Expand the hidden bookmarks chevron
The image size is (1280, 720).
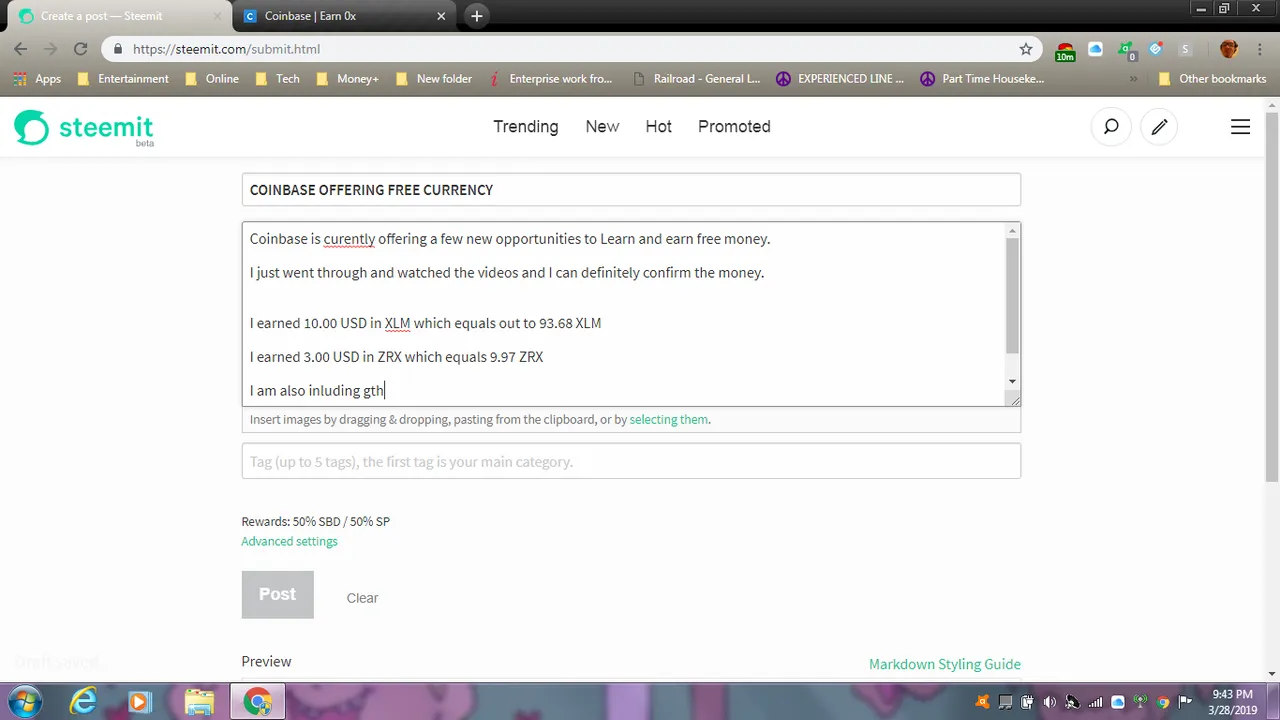(1133, 78)
